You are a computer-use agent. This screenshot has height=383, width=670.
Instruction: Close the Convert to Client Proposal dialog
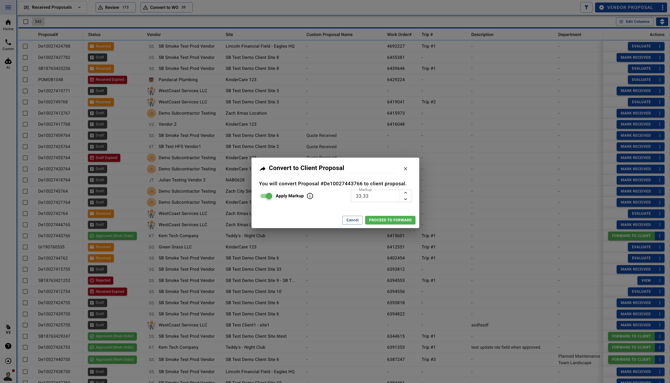(x=405, y=169)
